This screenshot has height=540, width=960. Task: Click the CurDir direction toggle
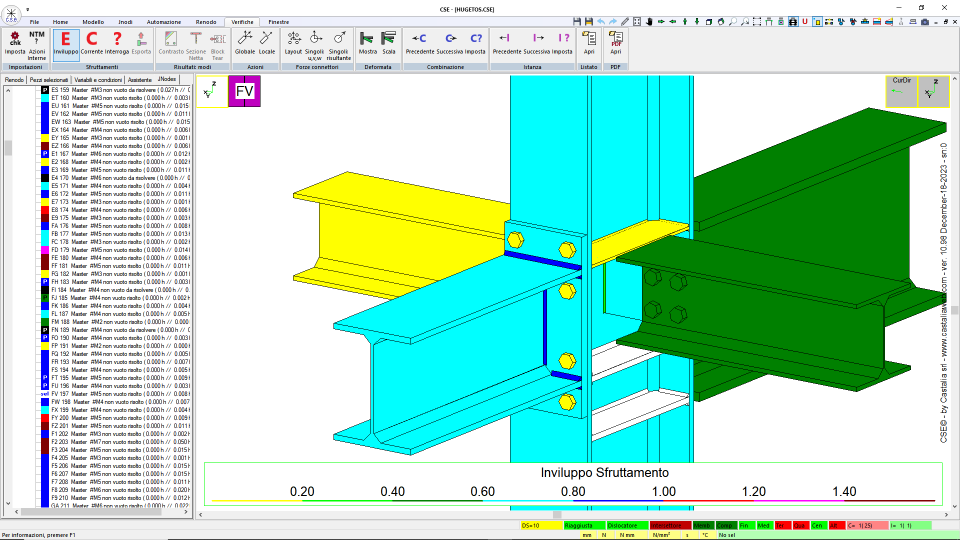901,91
